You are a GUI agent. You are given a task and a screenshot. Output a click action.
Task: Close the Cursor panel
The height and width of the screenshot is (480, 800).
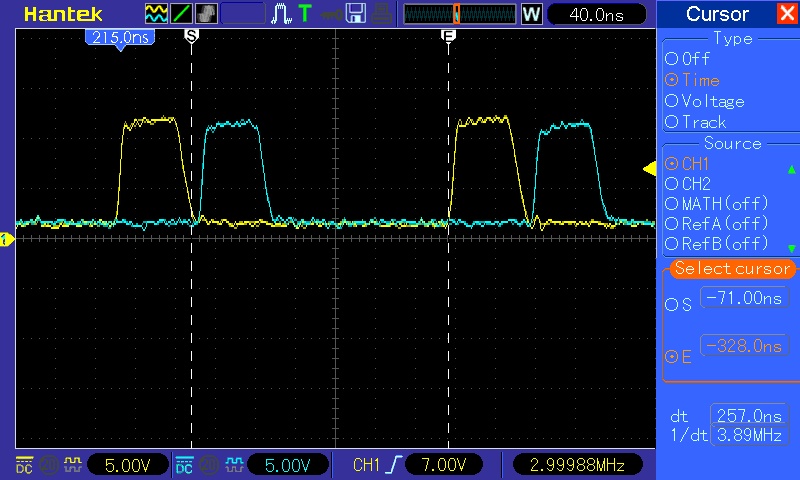[x=787, y=14]
